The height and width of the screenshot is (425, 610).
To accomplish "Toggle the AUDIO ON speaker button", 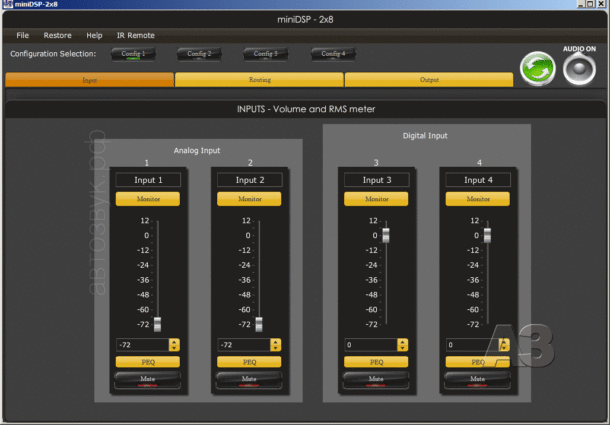I will coord(579,69).
